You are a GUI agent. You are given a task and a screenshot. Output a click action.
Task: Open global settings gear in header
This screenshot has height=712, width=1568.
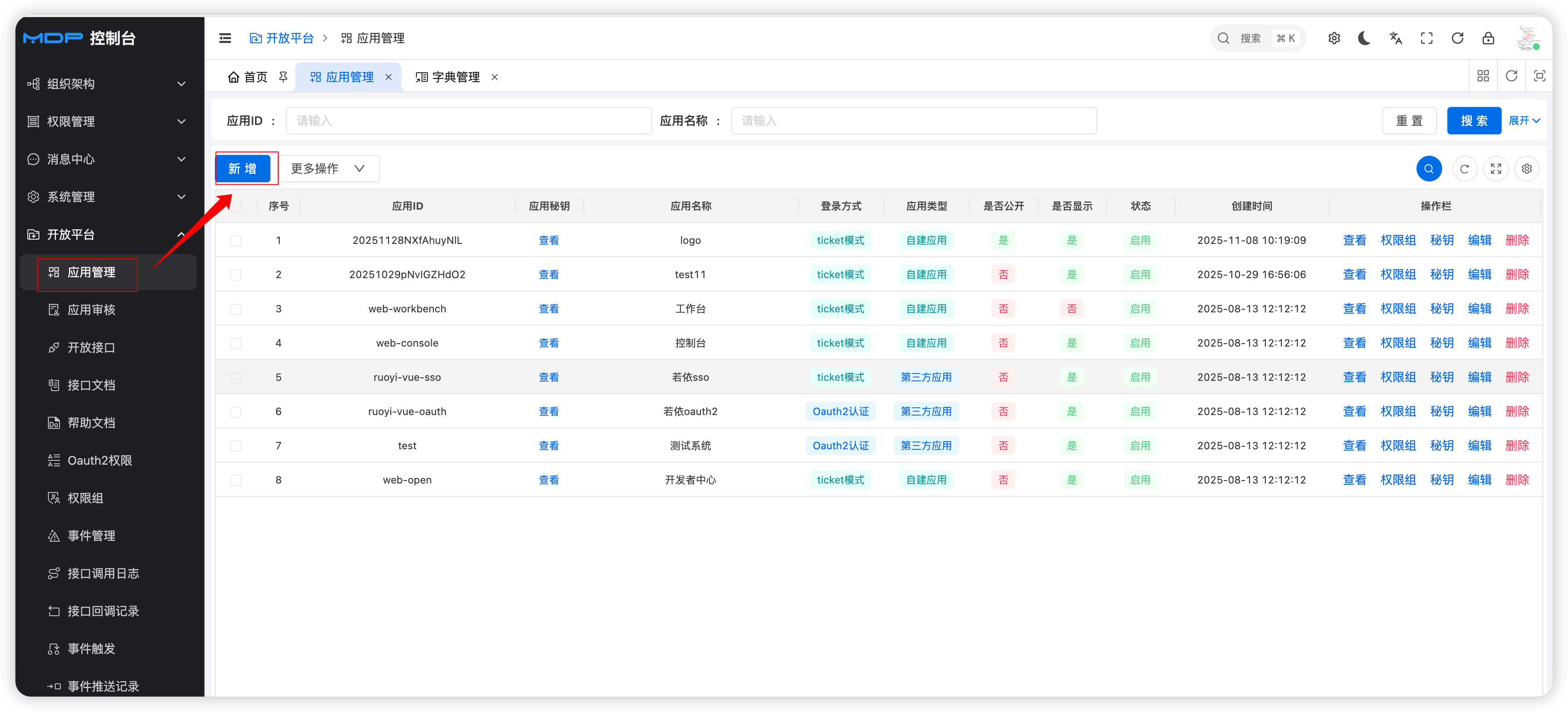point(1333,39)
